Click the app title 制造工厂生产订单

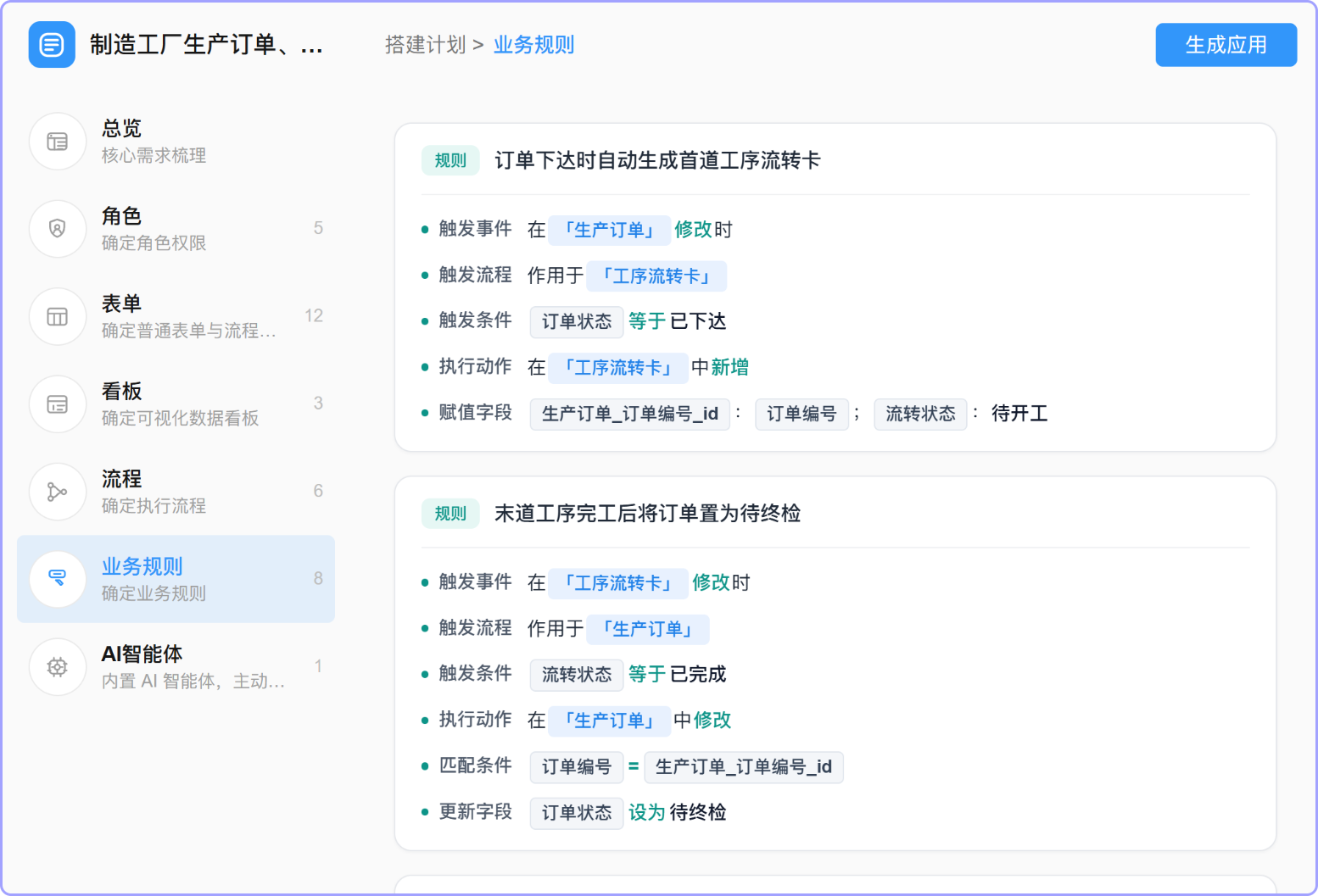(x=206, y=45)
